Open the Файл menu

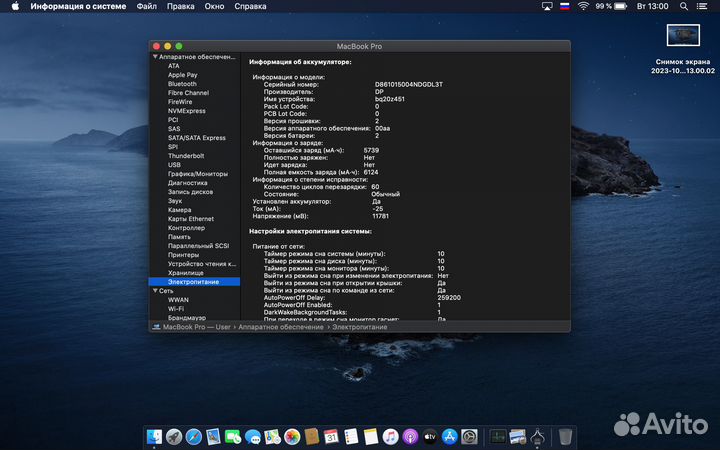point(146,6)
